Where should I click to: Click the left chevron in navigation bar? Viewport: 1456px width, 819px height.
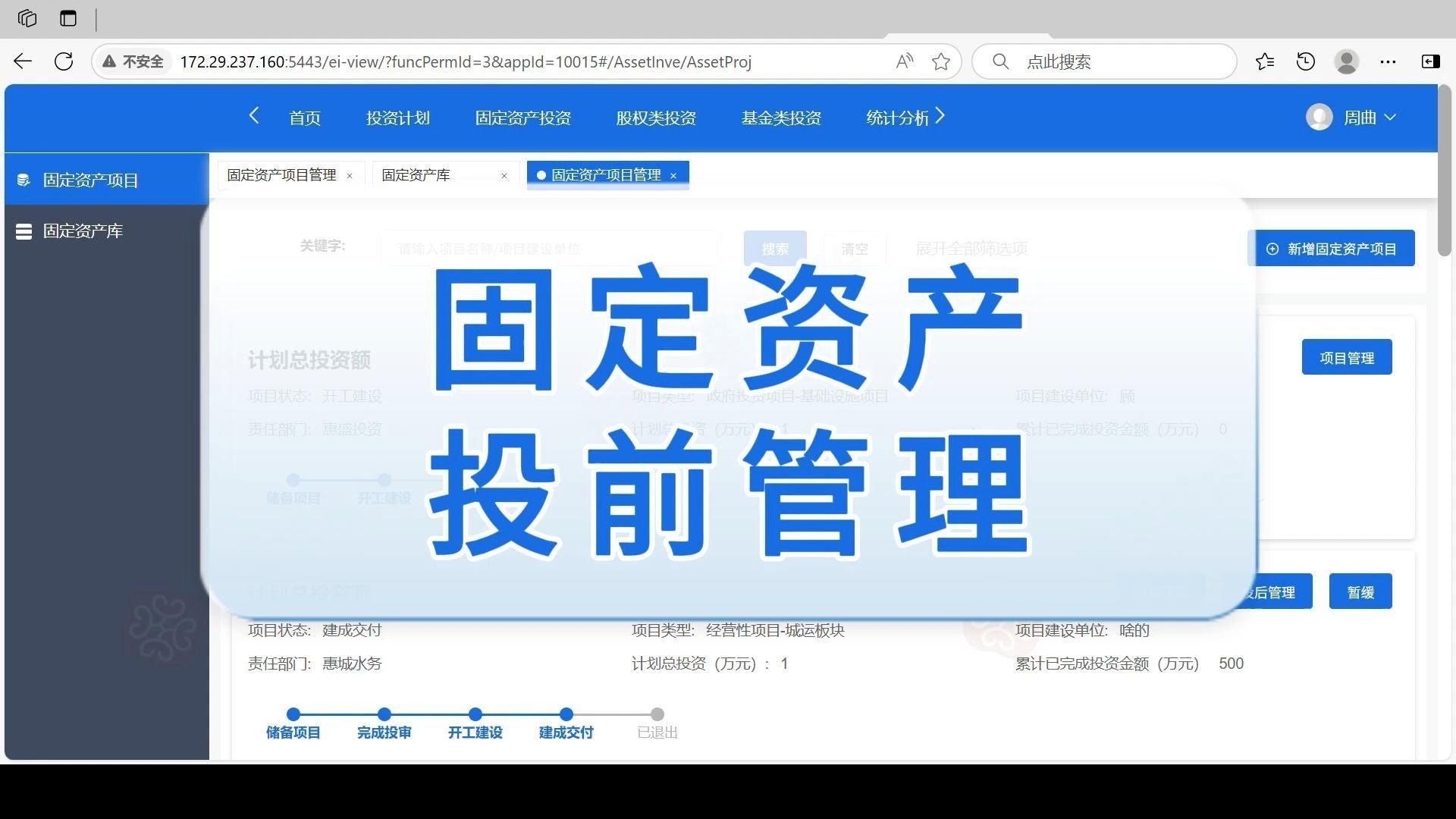(x=254, y=116)
